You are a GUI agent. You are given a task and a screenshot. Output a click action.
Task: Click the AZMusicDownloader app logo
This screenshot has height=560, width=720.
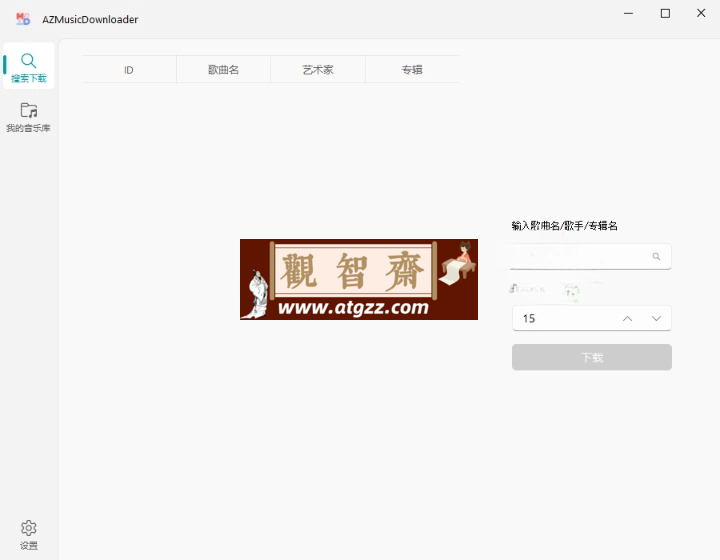click(x=22, y=19)
